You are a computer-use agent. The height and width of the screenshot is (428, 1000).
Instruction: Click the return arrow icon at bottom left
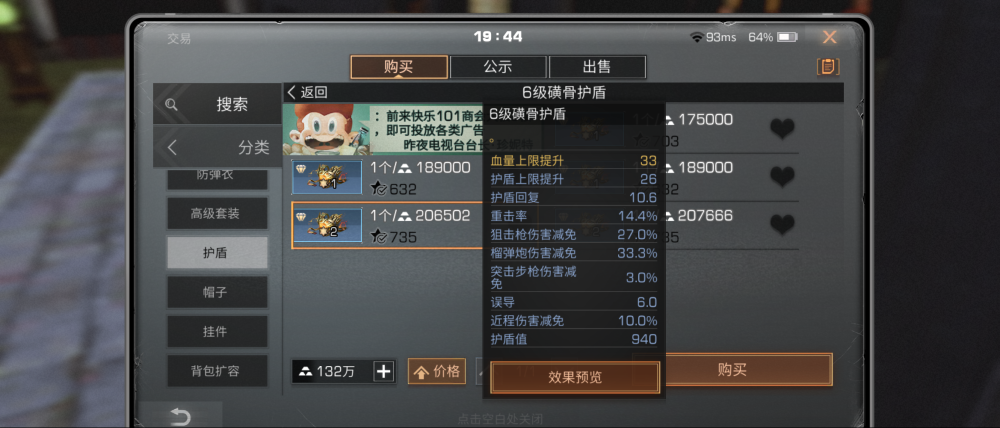180,417
